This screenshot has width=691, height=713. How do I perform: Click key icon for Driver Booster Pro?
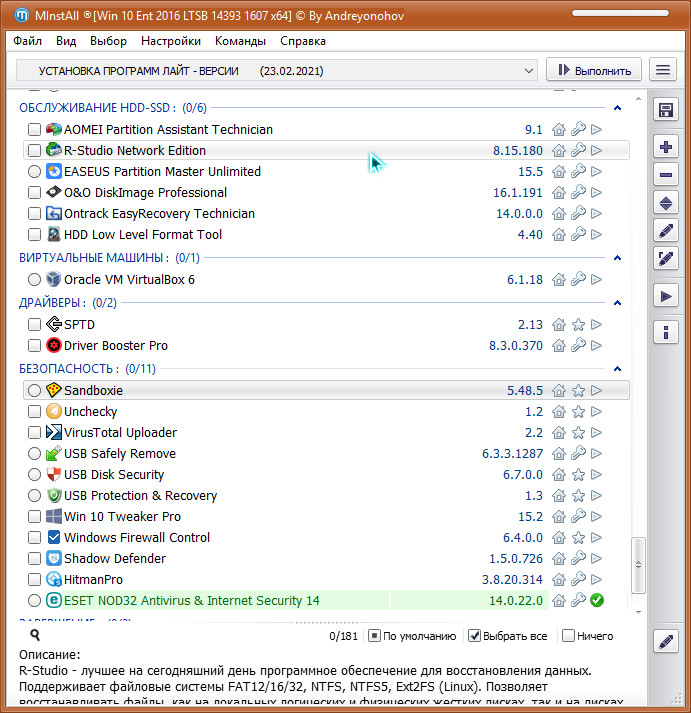click(x=578, y=346)
